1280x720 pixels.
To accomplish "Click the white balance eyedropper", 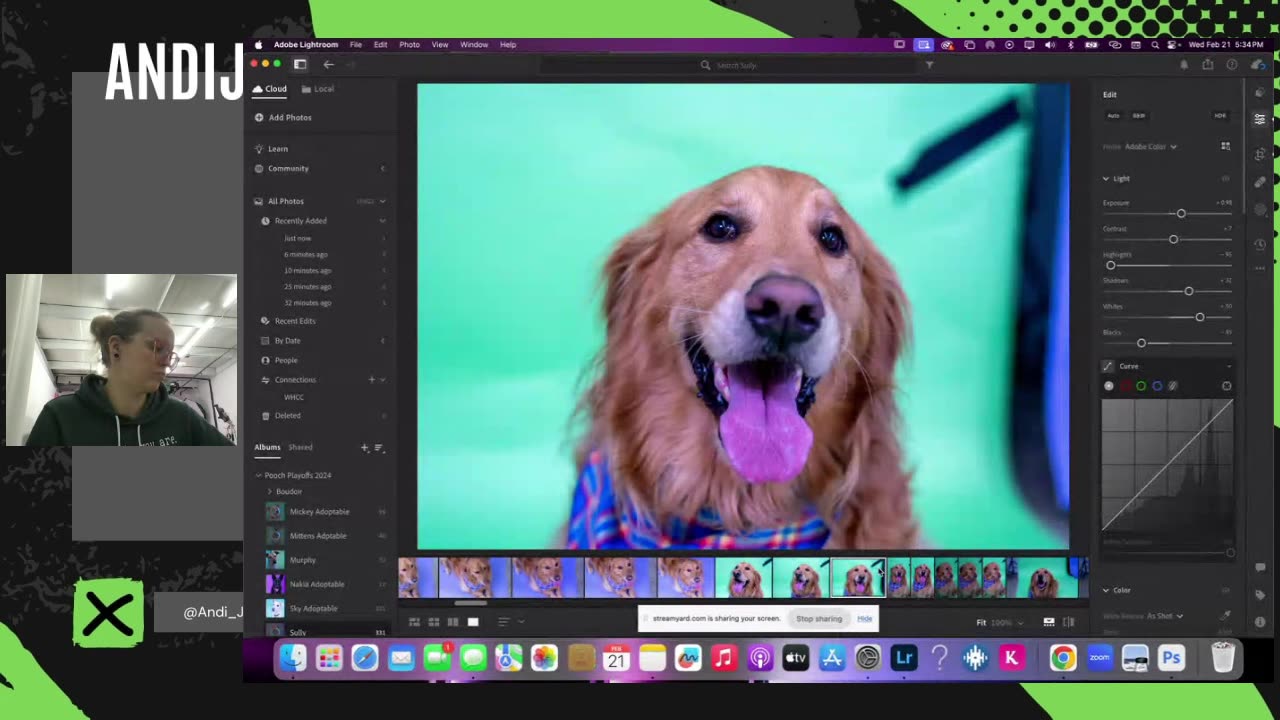I will pos(1227,616).
